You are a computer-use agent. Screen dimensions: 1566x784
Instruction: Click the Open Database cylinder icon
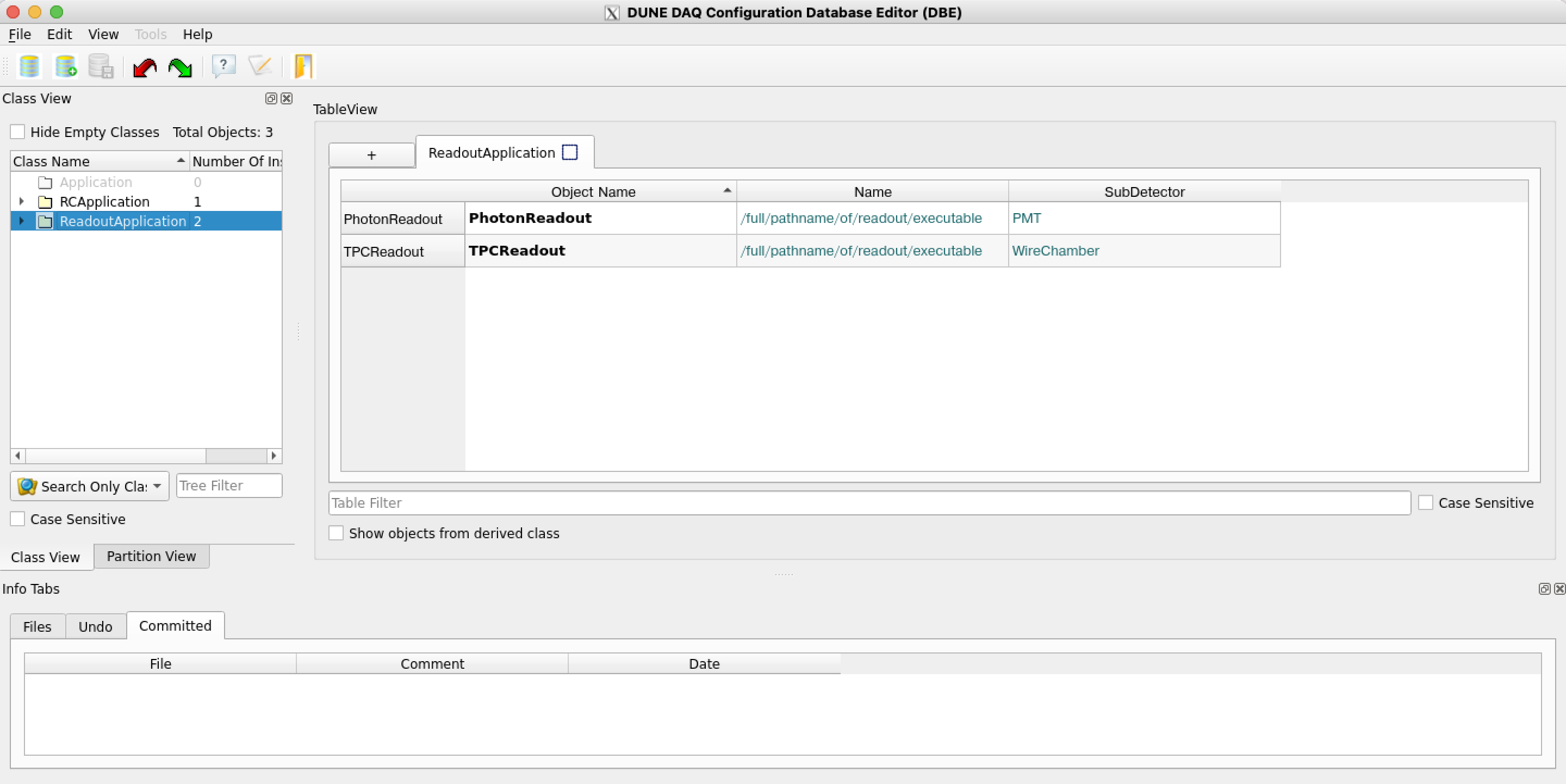click(29, 66)
